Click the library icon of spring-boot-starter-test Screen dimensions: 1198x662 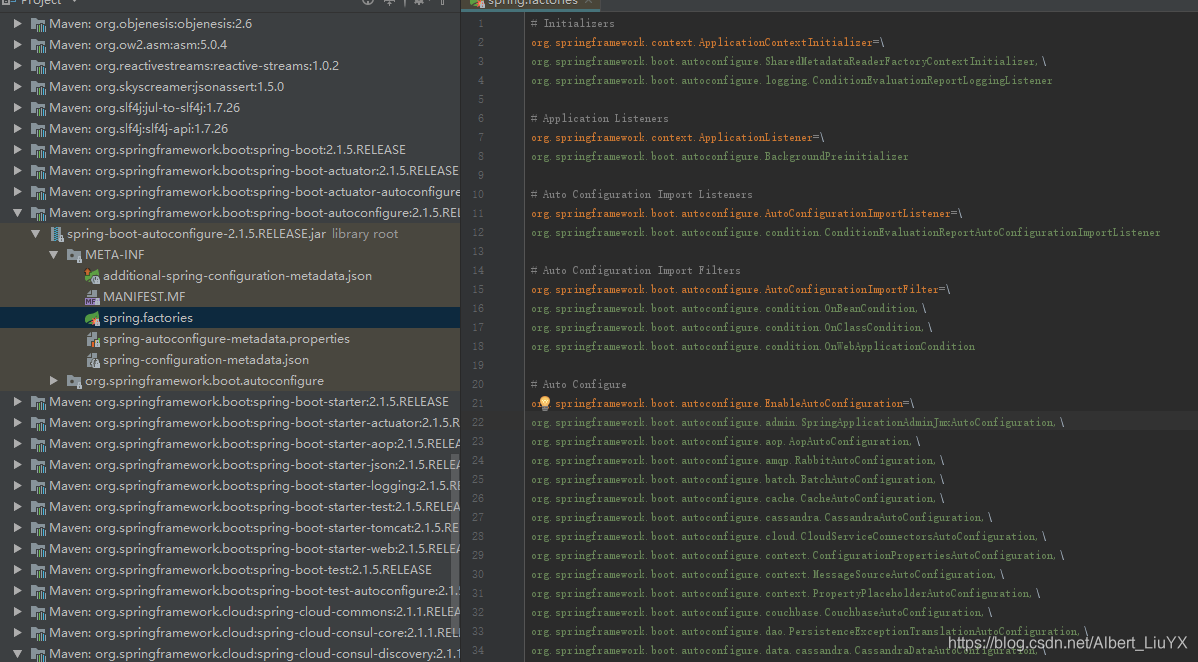[x=38, y=507]
